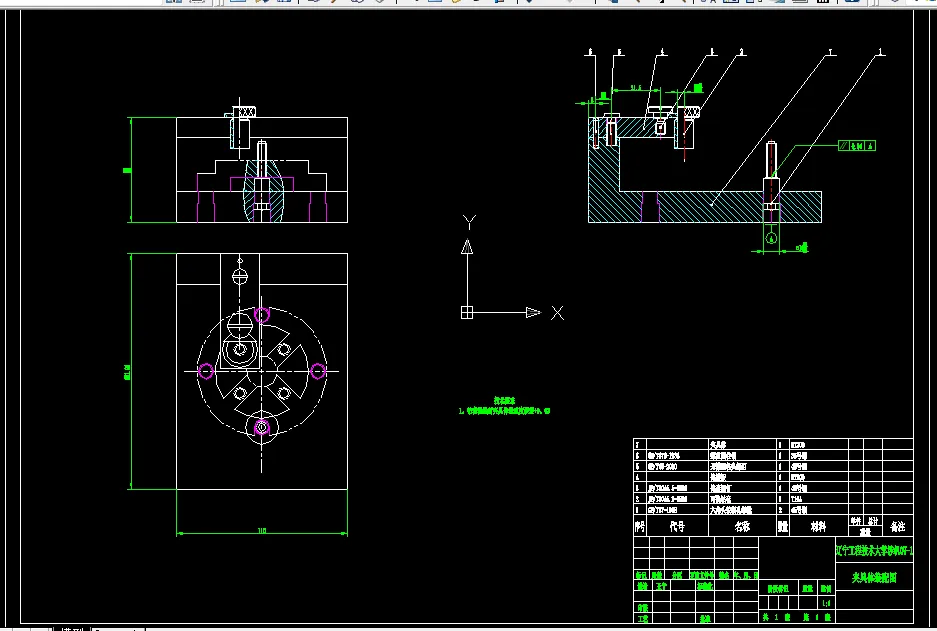Select the '1:1' scale cell in title block
Screen dimensions: 937x631
(826, 604)
